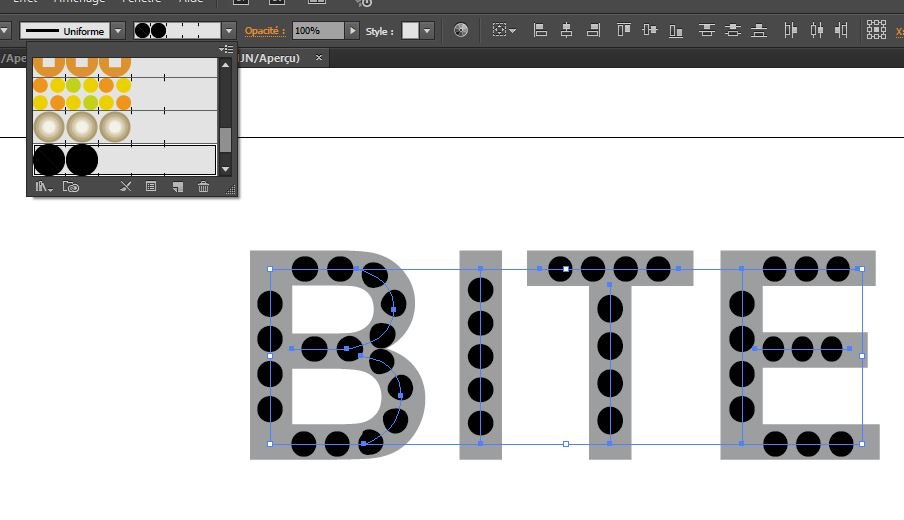This screenshot has width=904, height=520.
Task: Click the Vertical Align Top icon
Action: 624,31
